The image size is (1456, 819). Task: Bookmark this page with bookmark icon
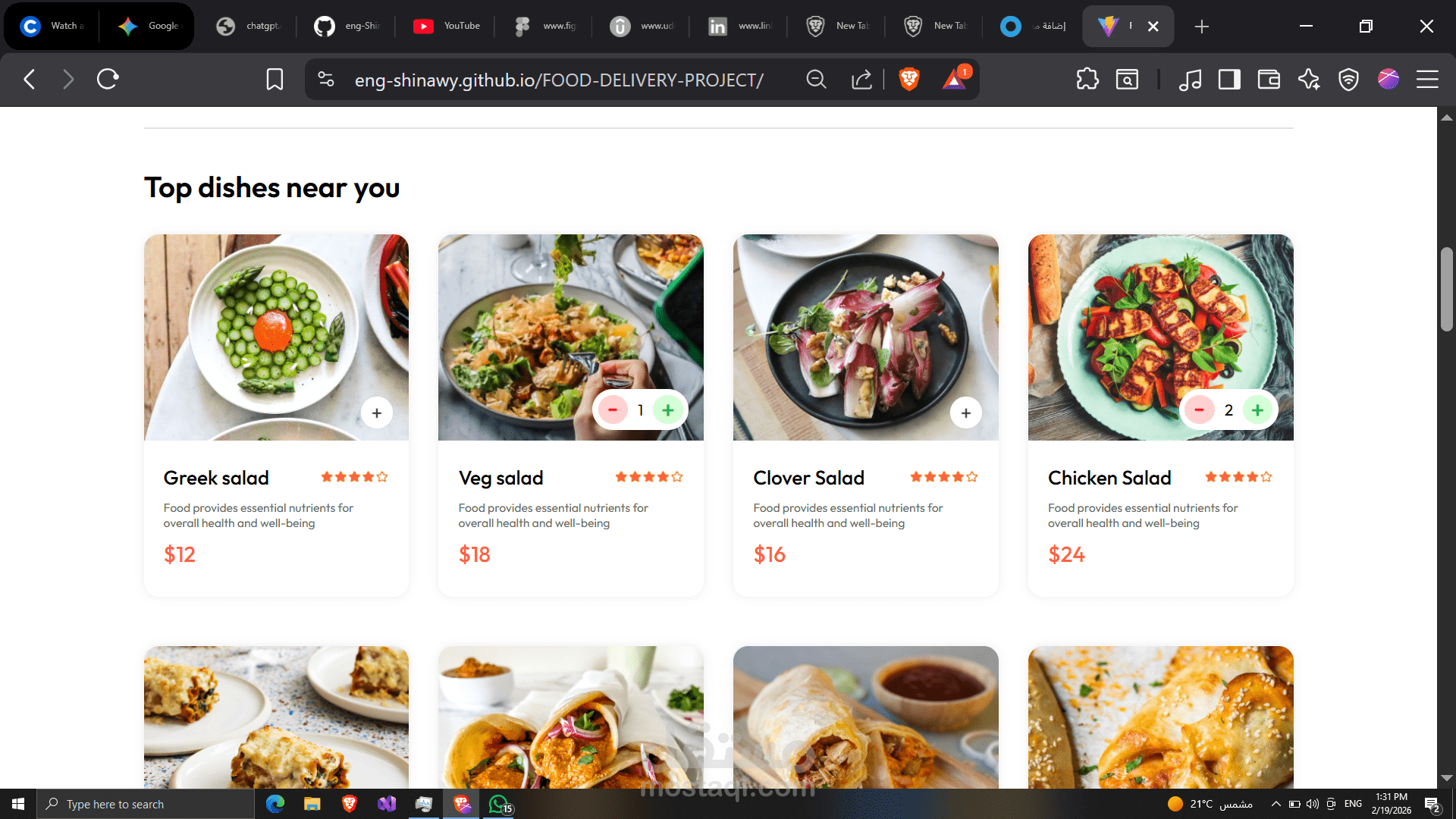click(x=275, y=79)
